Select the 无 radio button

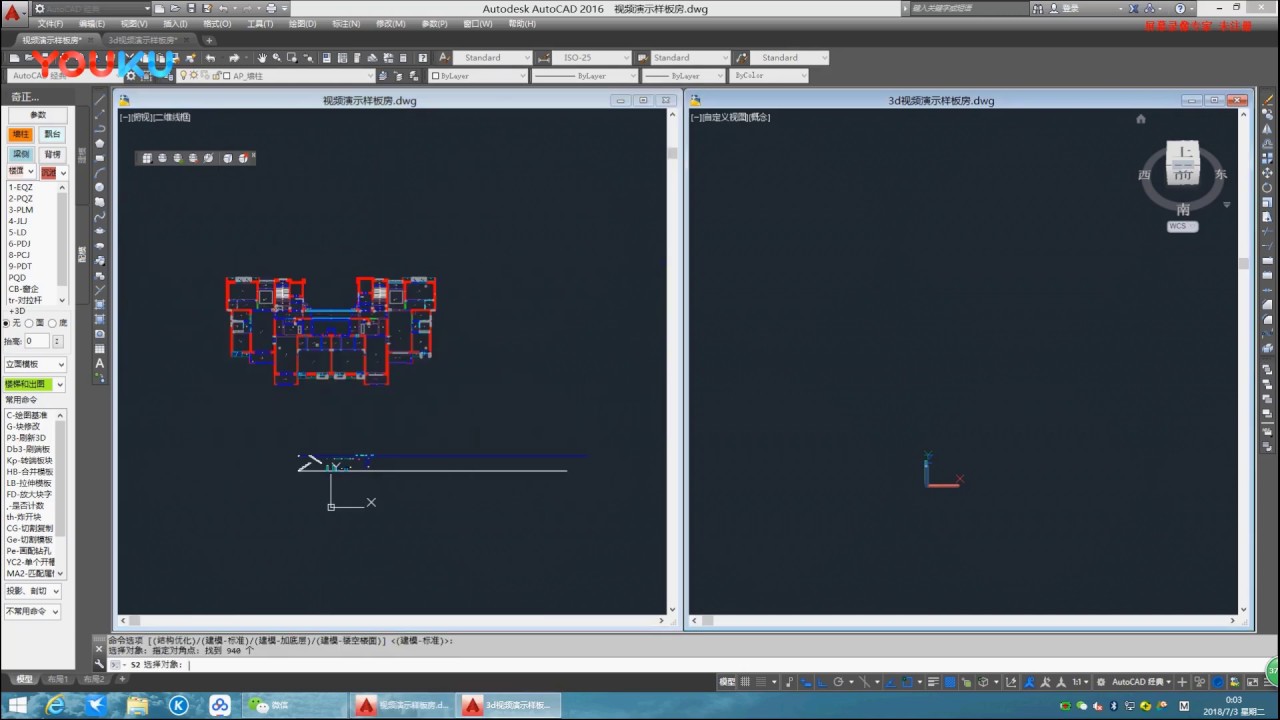point(6,323)
